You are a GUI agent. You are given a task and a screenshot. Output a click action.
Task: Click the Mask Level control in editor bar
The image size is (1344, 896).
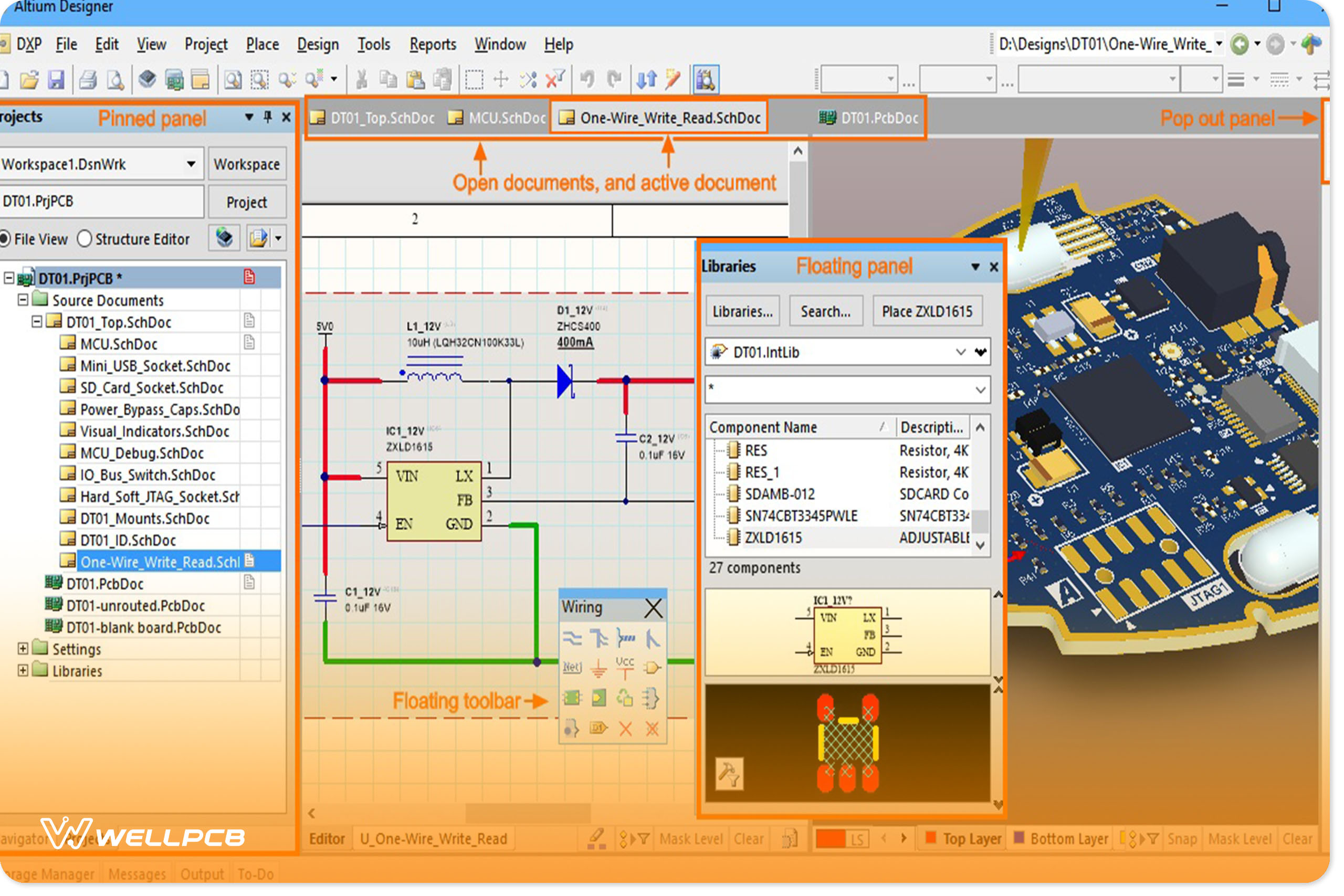pyautogui.click(x=692, y=839)
